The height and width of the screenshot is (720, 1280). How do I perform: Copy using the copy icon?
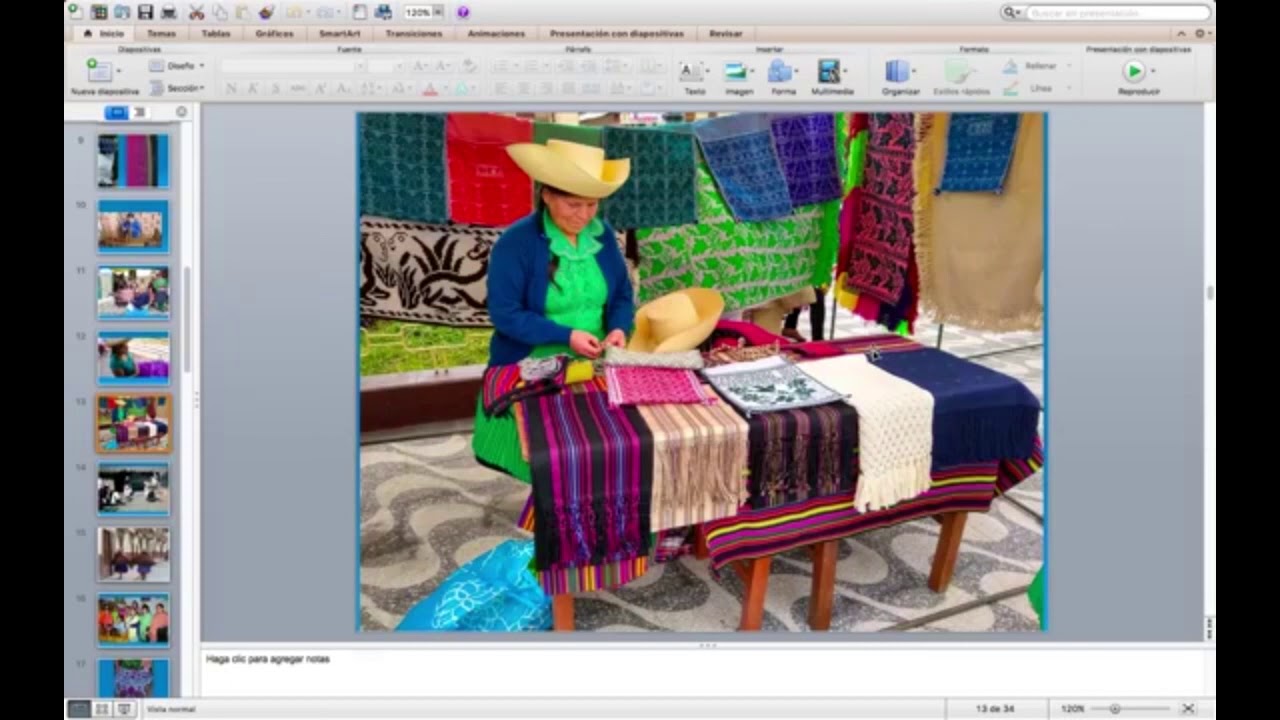click(x=219, y=12)
